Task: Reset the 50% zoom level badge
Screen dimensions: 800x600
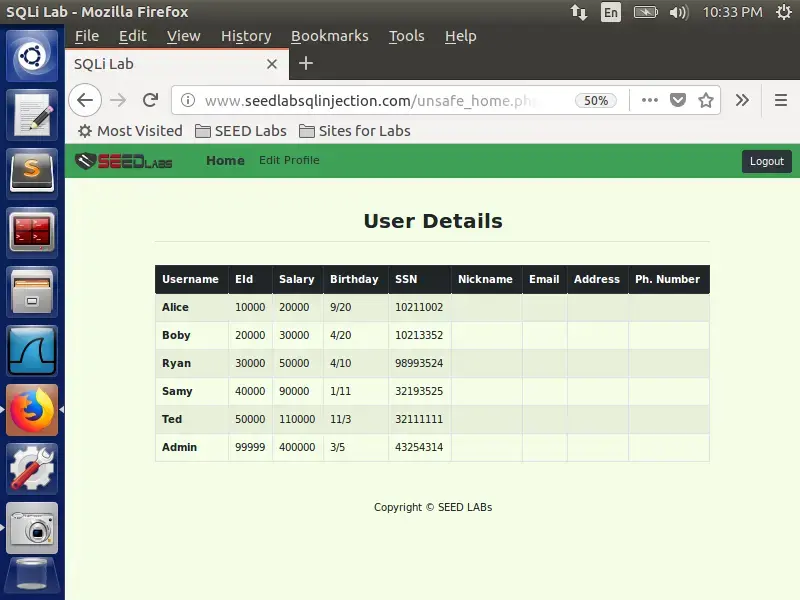Action: point(595,101)
